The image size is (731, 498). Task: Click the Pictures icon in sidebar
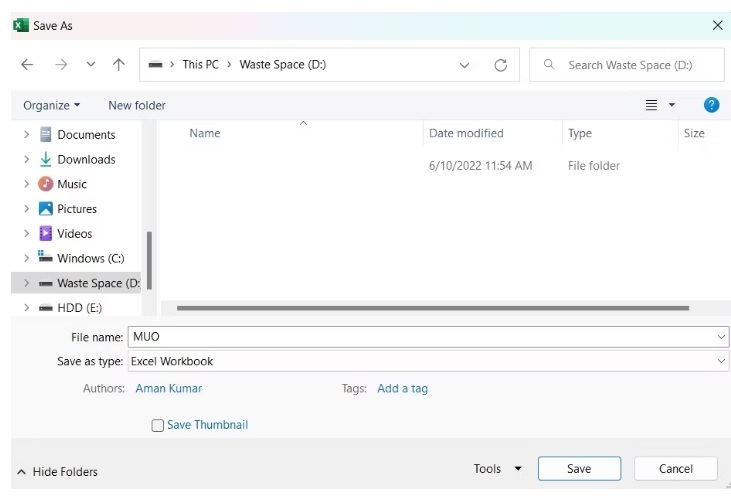(46, 208)
